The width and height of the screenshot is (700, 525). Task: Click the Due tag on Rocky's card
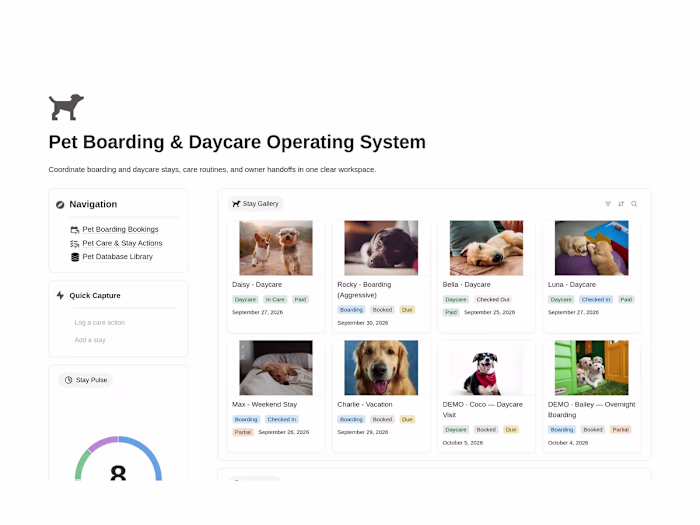click(407, 310)
